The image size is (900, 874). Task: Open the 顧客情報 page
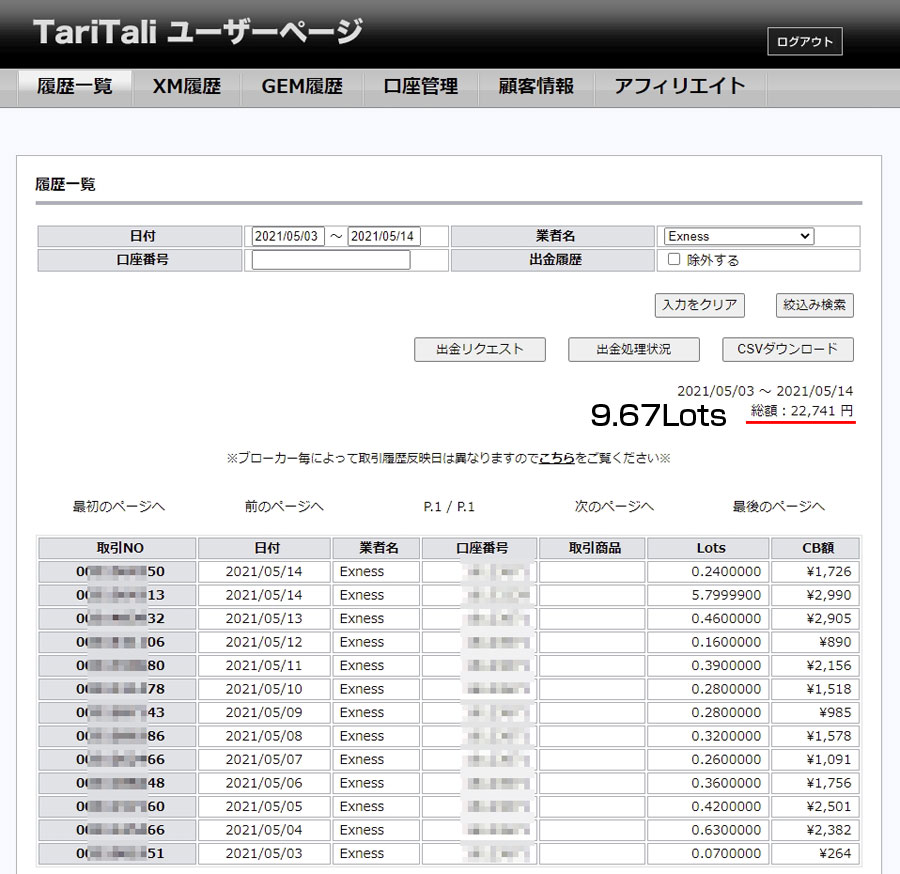coord(536,87)
